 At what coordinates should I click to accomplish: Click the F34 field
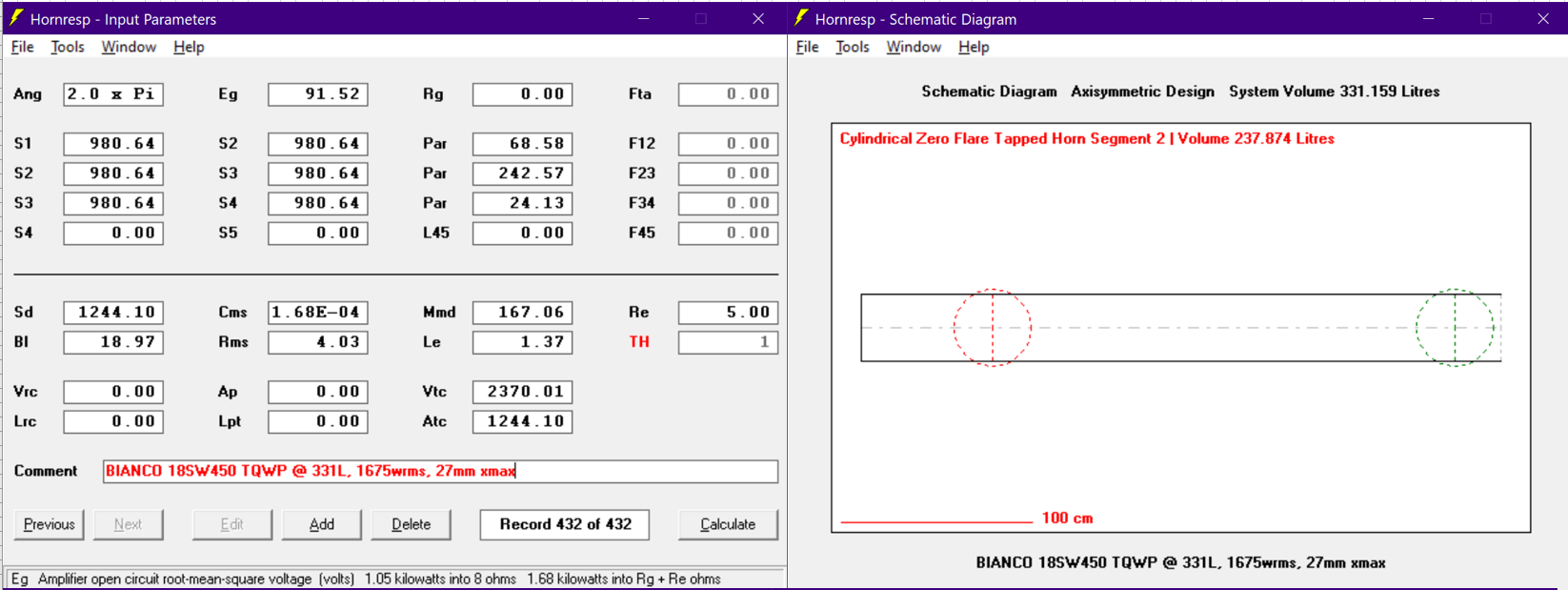point(728,203)
